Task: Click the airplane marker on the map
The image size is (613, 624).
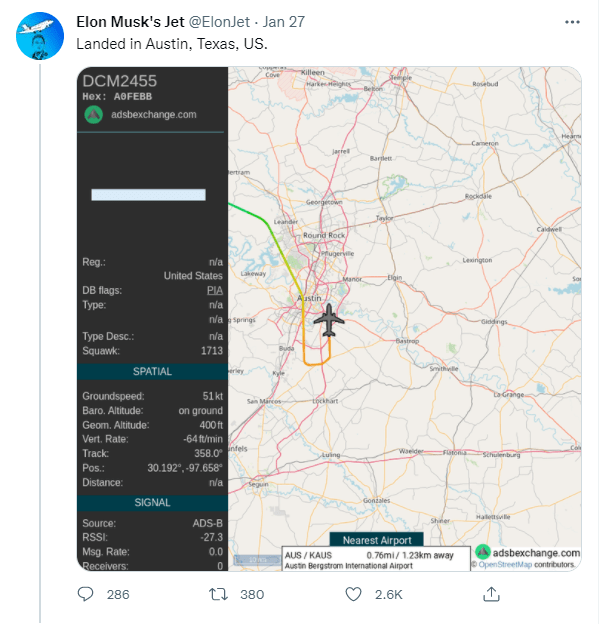Action: [329, 320]
